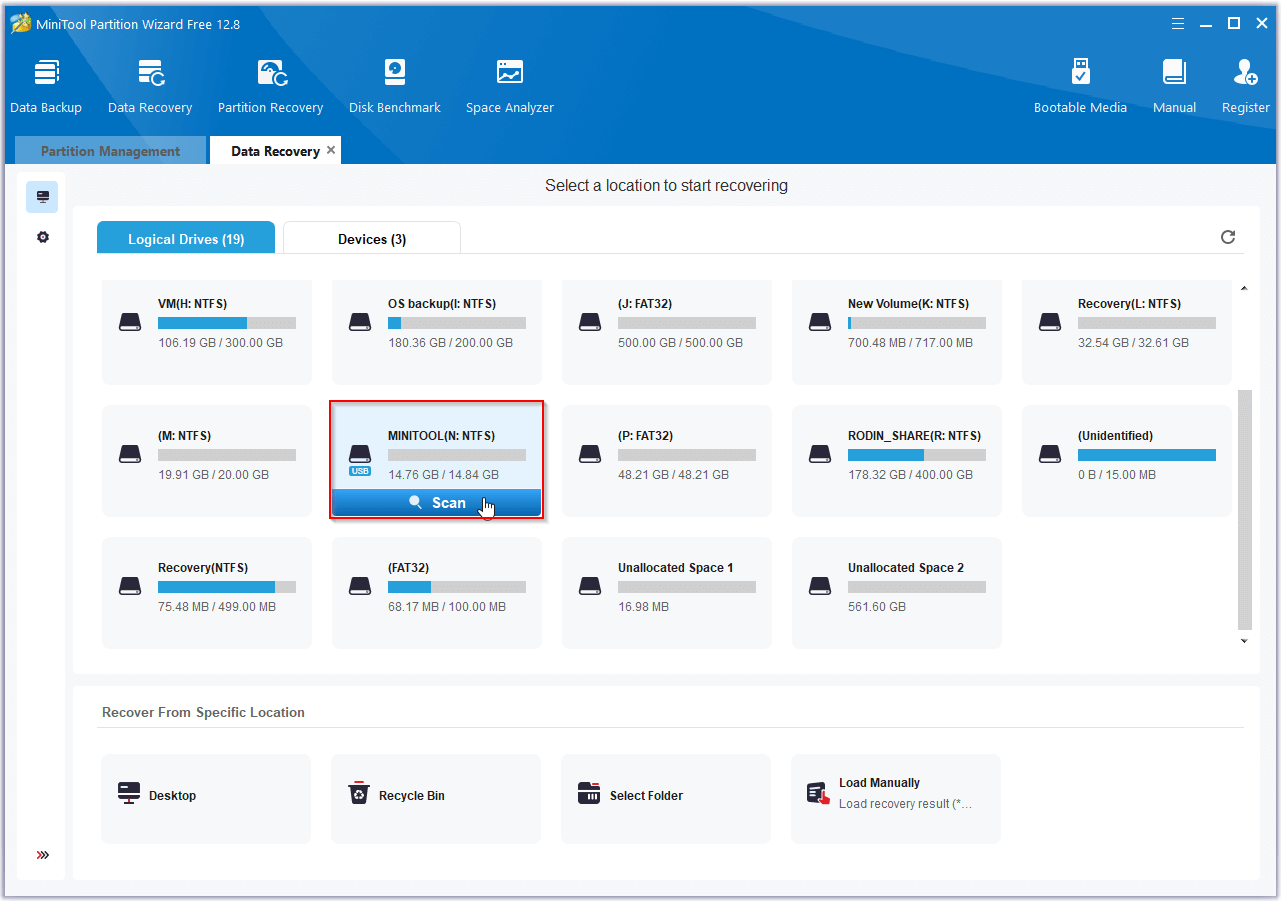Open Select Folder for recovery
Screen dimensions: 1282x903
[666, 797]
